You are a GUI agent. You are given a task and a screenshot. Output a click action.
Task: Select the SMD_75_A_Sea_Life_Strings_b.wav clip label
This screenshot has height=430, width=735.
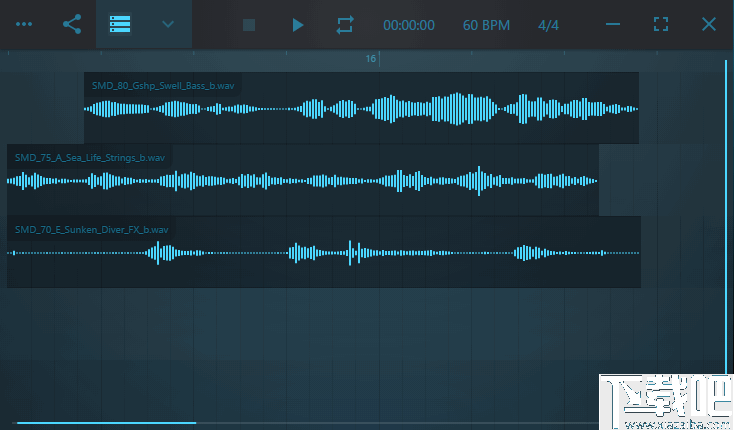90,158
